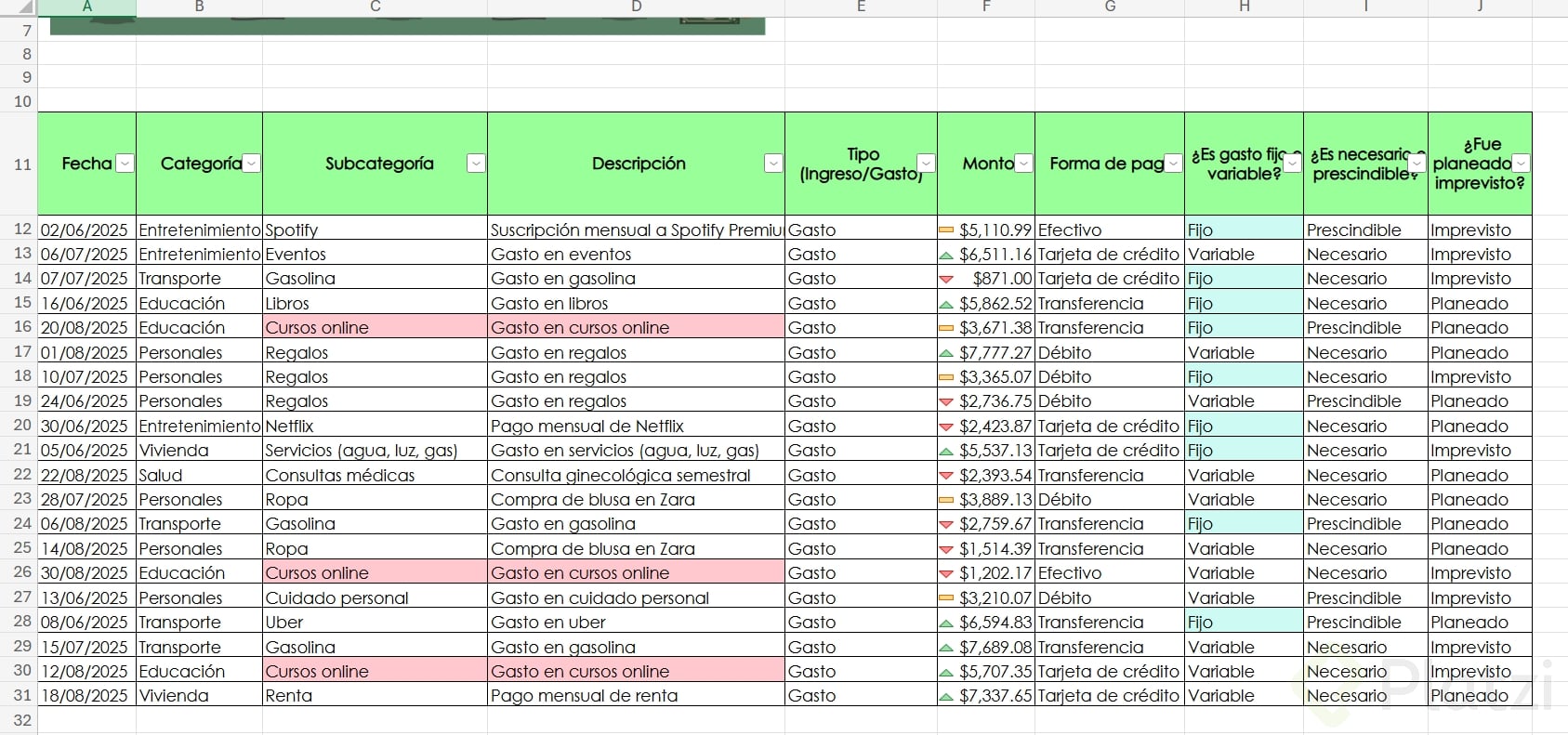Click the green up arrow icon for $6,511.16
Screen dimensions: 1568x735
click(x=946, y=255)
